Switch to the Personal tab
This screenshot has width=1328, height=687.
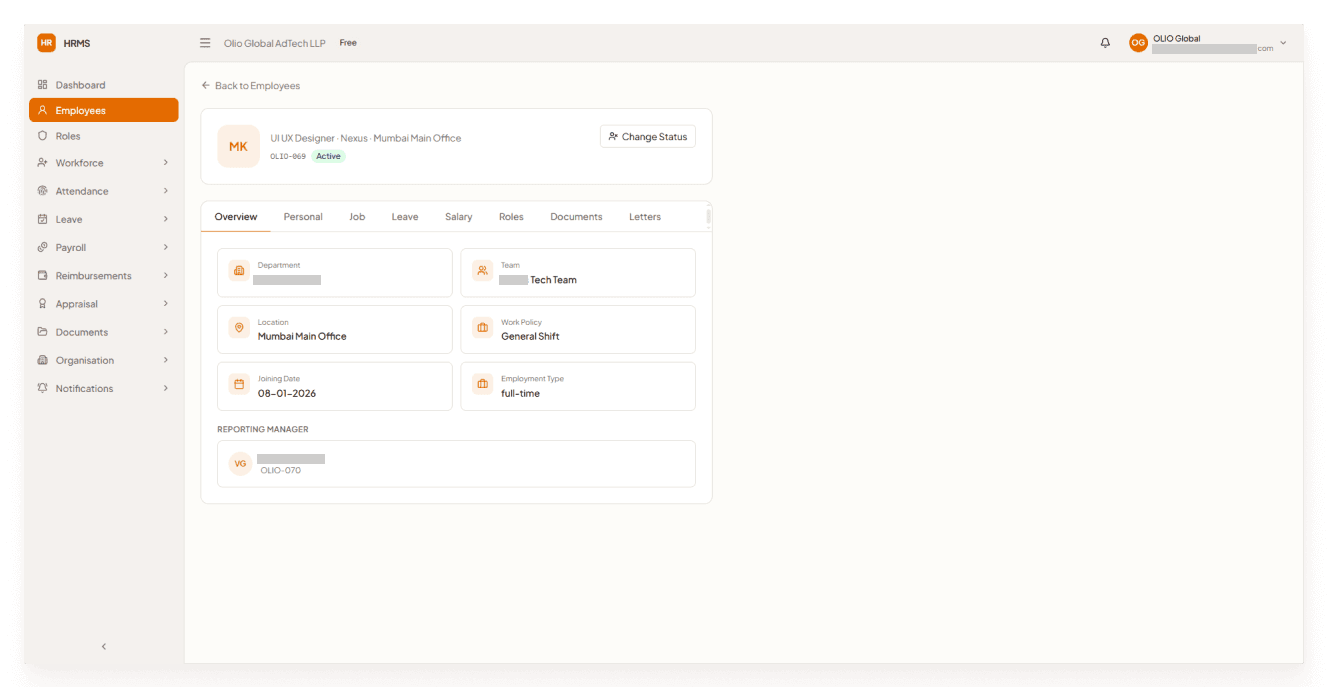303,217
